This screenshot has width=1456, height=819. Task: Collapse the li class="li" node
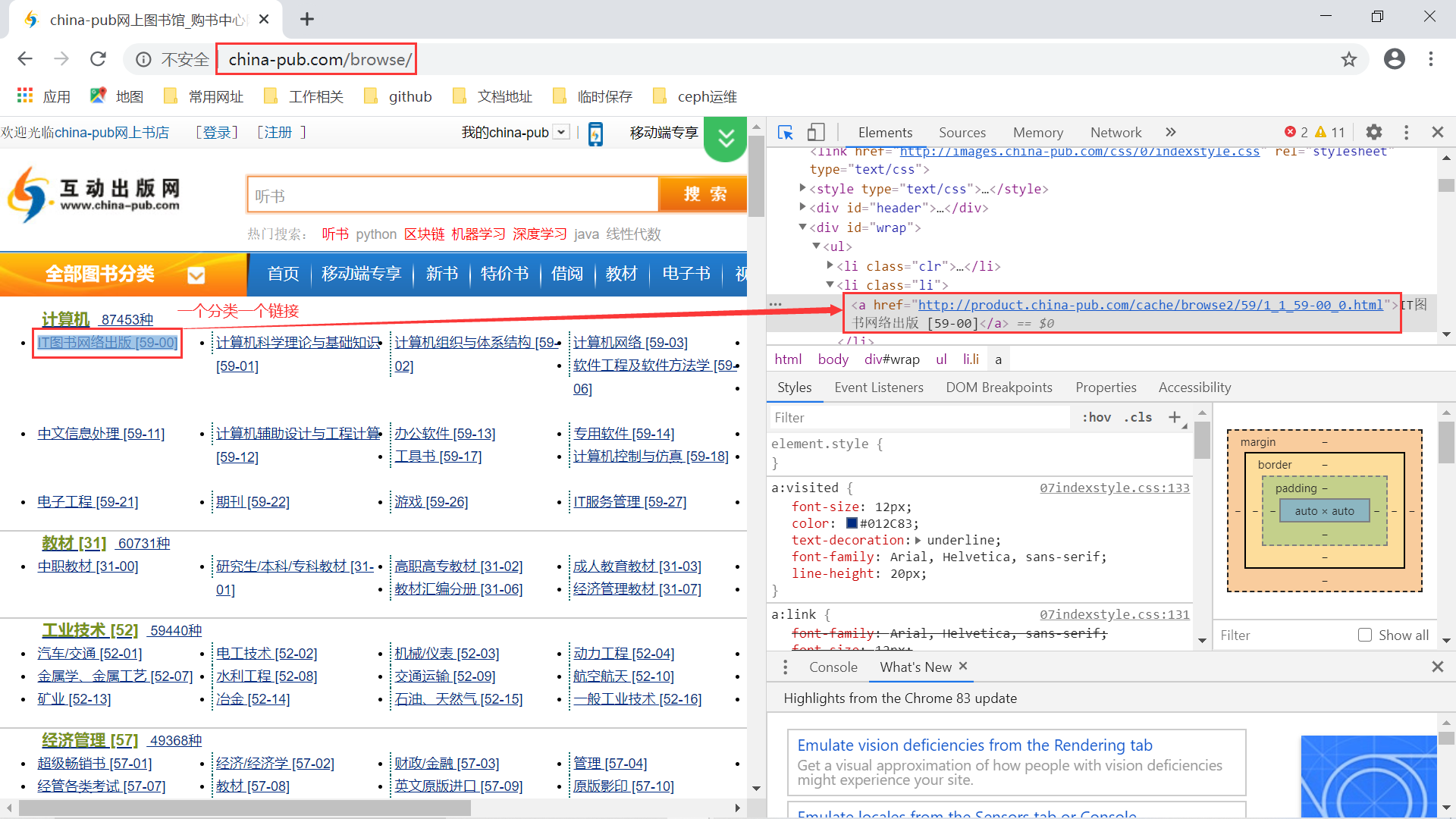(830, 284)
